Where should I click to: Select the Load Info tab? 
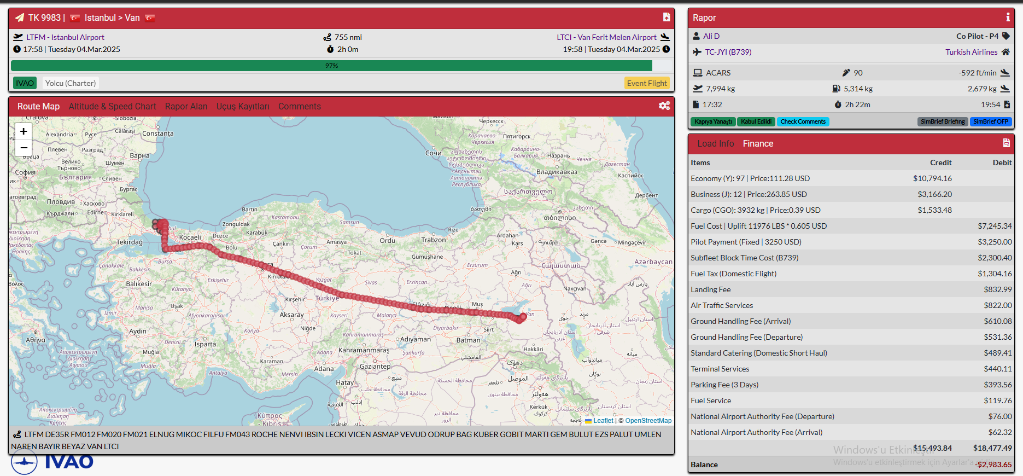click(x=715, y=143)
